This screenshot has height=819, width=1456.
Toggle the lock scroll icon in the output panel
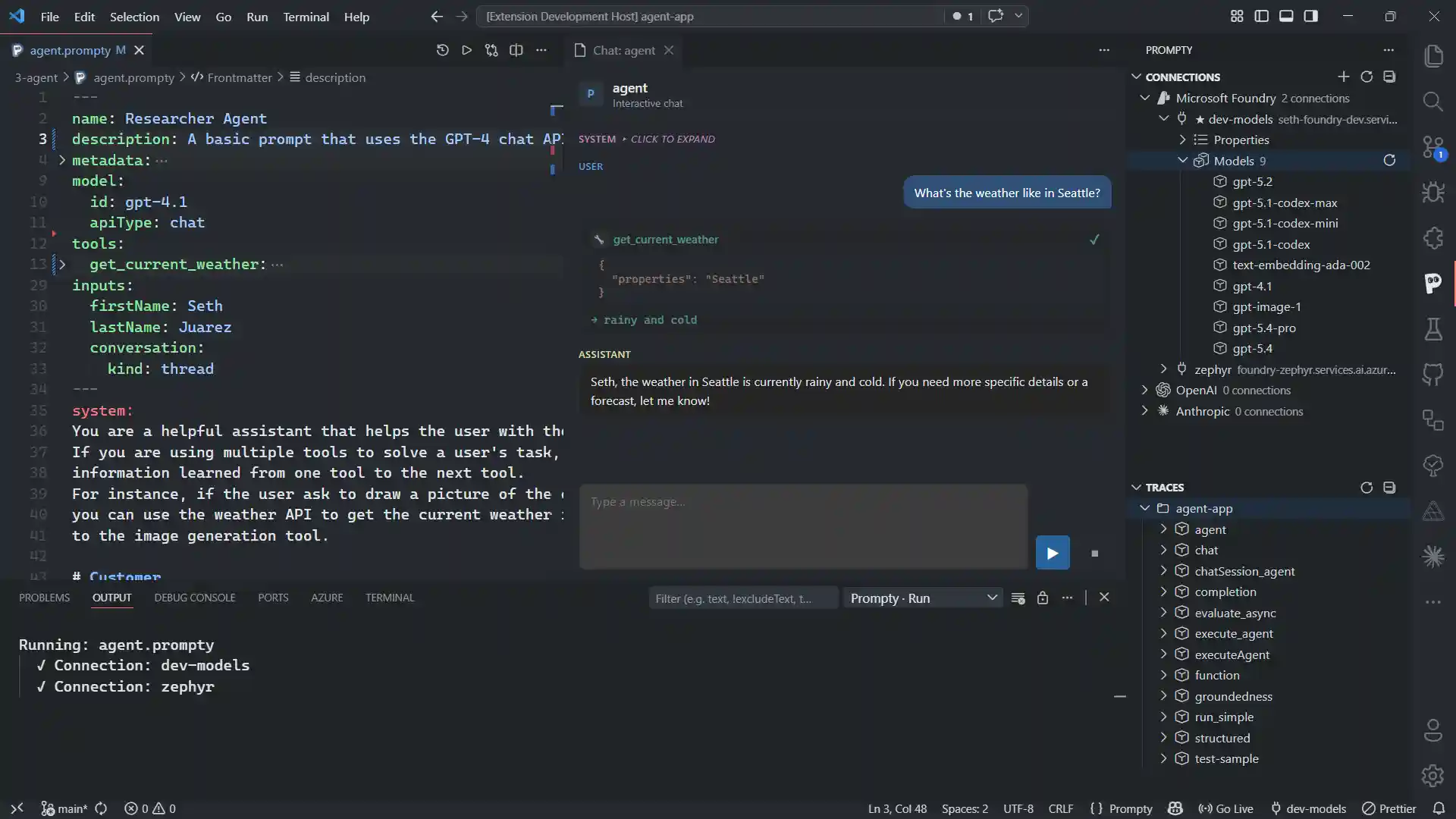coord(1043,598)
